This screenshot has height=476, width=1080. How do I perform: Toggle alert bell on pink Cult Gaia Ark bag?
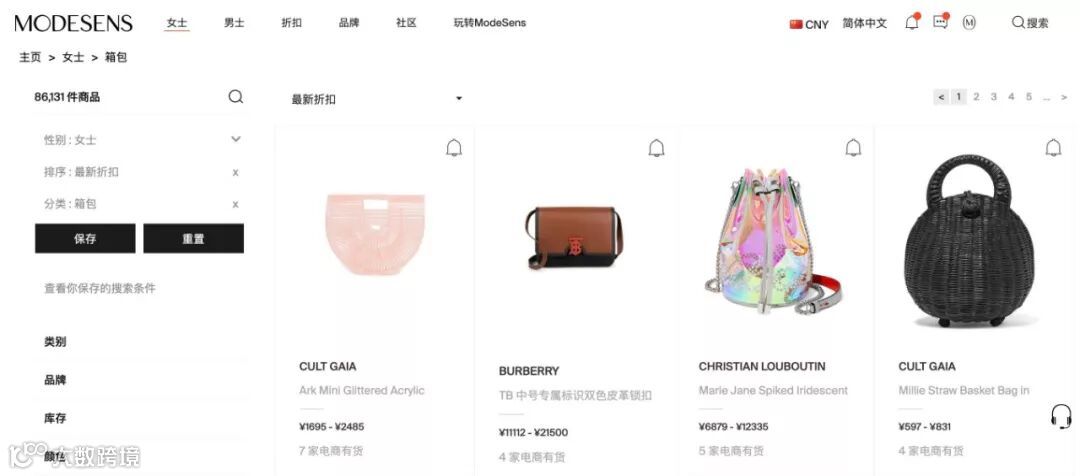454,148
